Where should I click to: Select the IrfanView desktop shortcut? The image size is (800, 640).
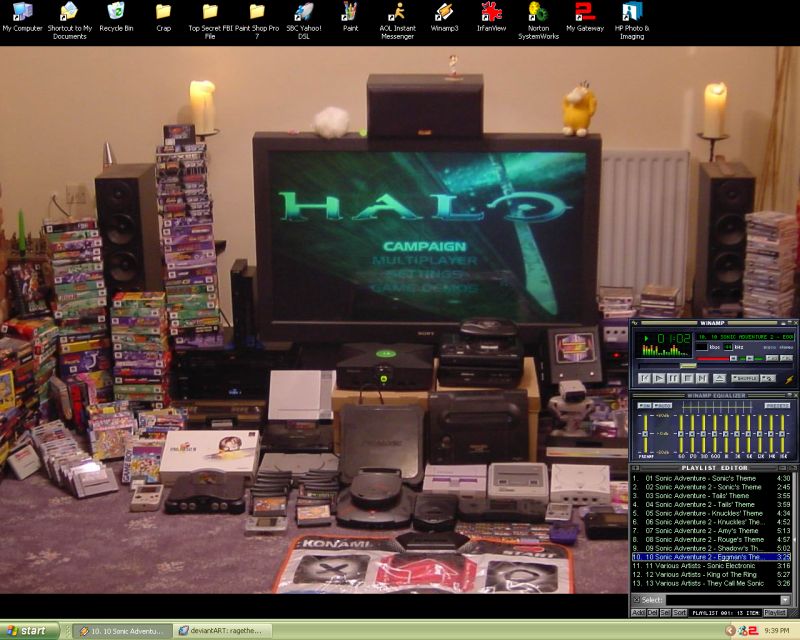tap(491, 18)
